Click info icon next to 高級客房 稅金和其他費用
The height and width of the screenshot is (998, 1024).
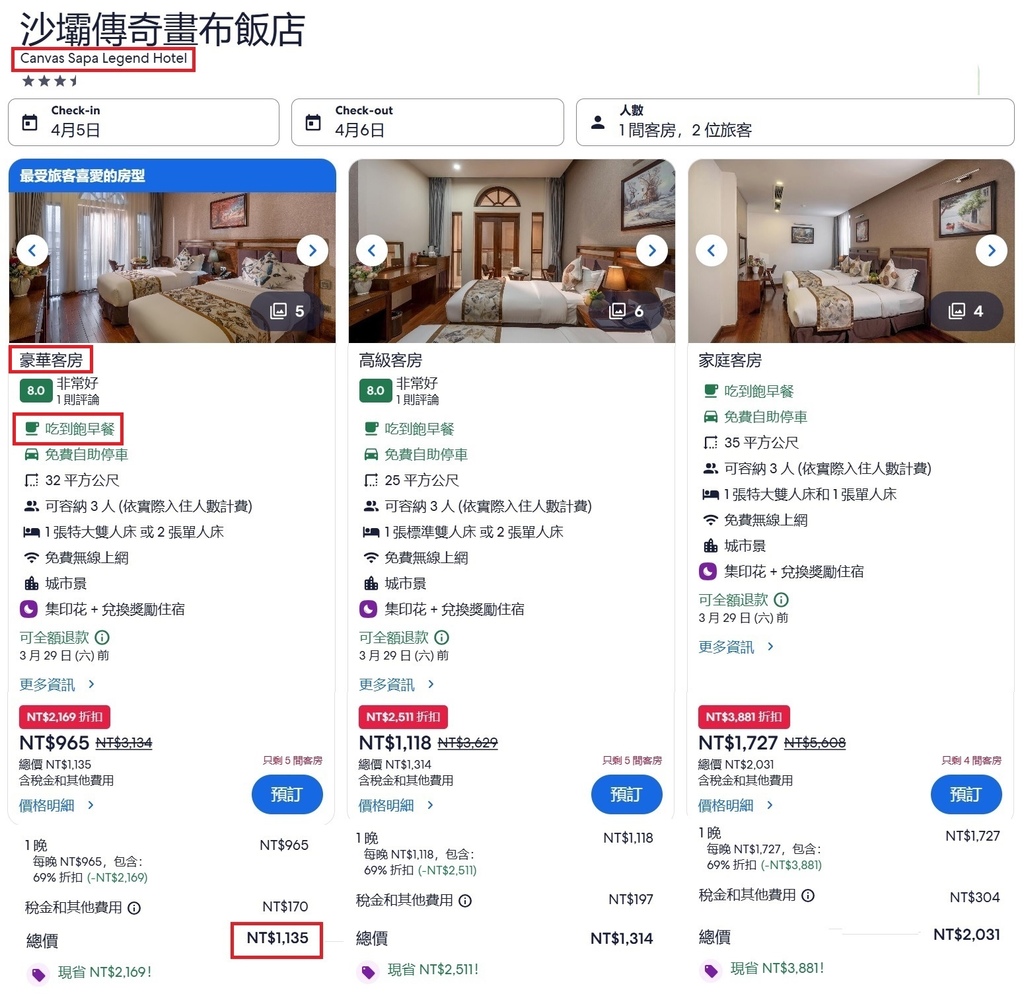(x=465, y=901)
